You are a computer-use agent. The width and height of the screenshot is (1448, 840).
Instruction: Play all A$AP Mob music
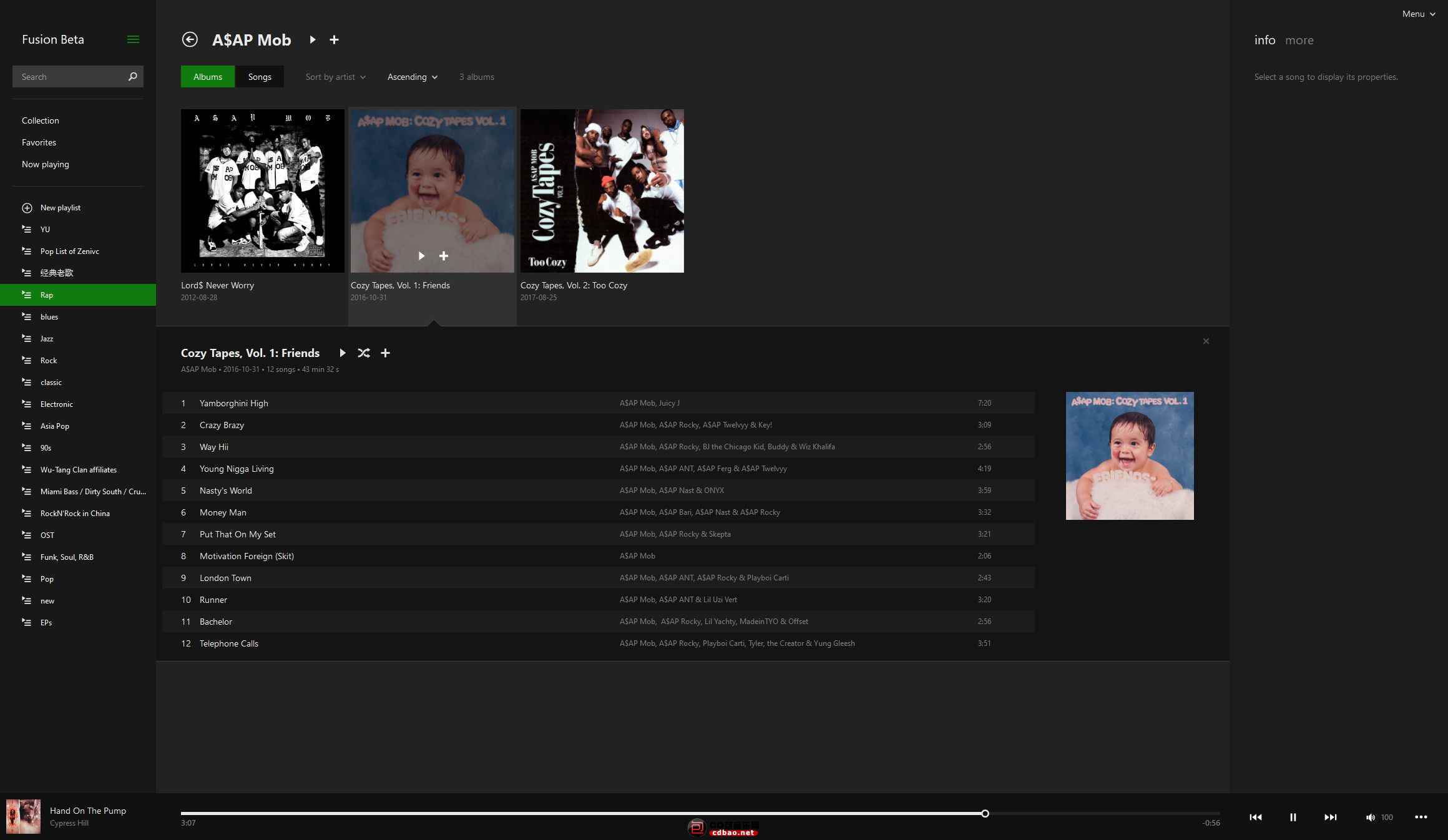pyautogui.click(x=313, y=39)
